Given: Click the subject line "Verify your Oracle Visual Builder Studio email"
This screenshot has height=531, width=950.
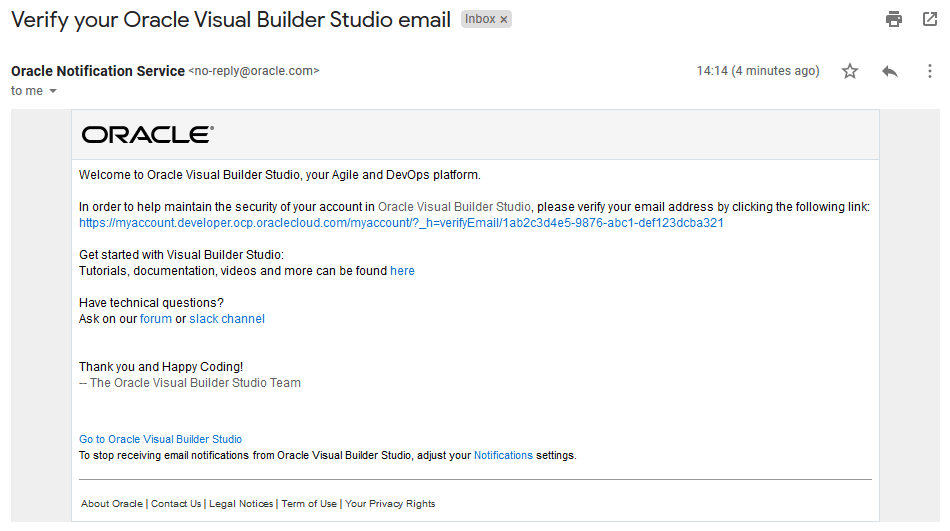Looking at the screenshot, I should click(231, 20).
